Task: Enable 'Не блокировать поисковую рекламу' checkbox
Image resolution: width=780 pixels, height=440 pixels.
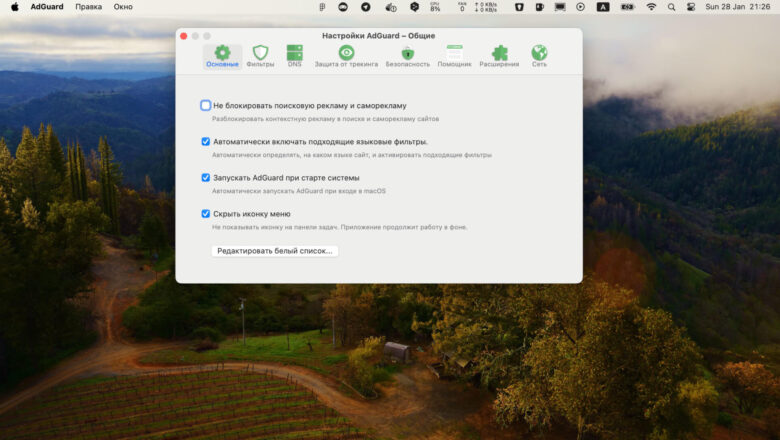Action: tap(205, 105)
